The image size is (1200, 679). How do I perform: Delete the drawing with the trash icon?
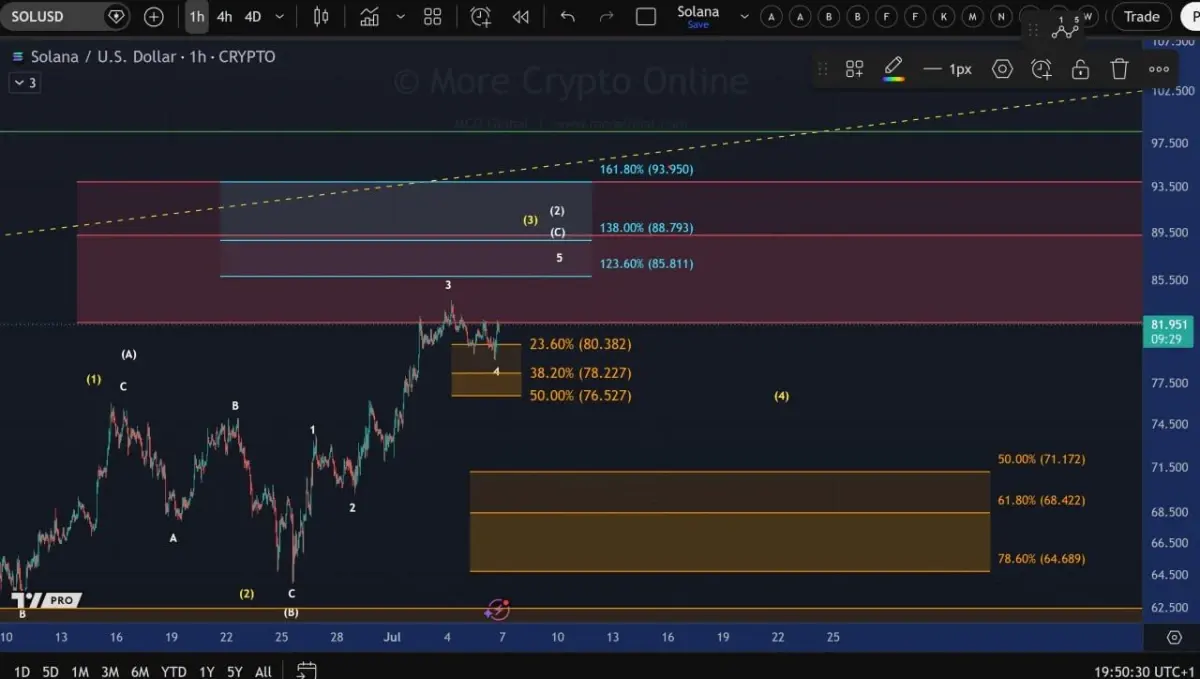coord(1119,69)
